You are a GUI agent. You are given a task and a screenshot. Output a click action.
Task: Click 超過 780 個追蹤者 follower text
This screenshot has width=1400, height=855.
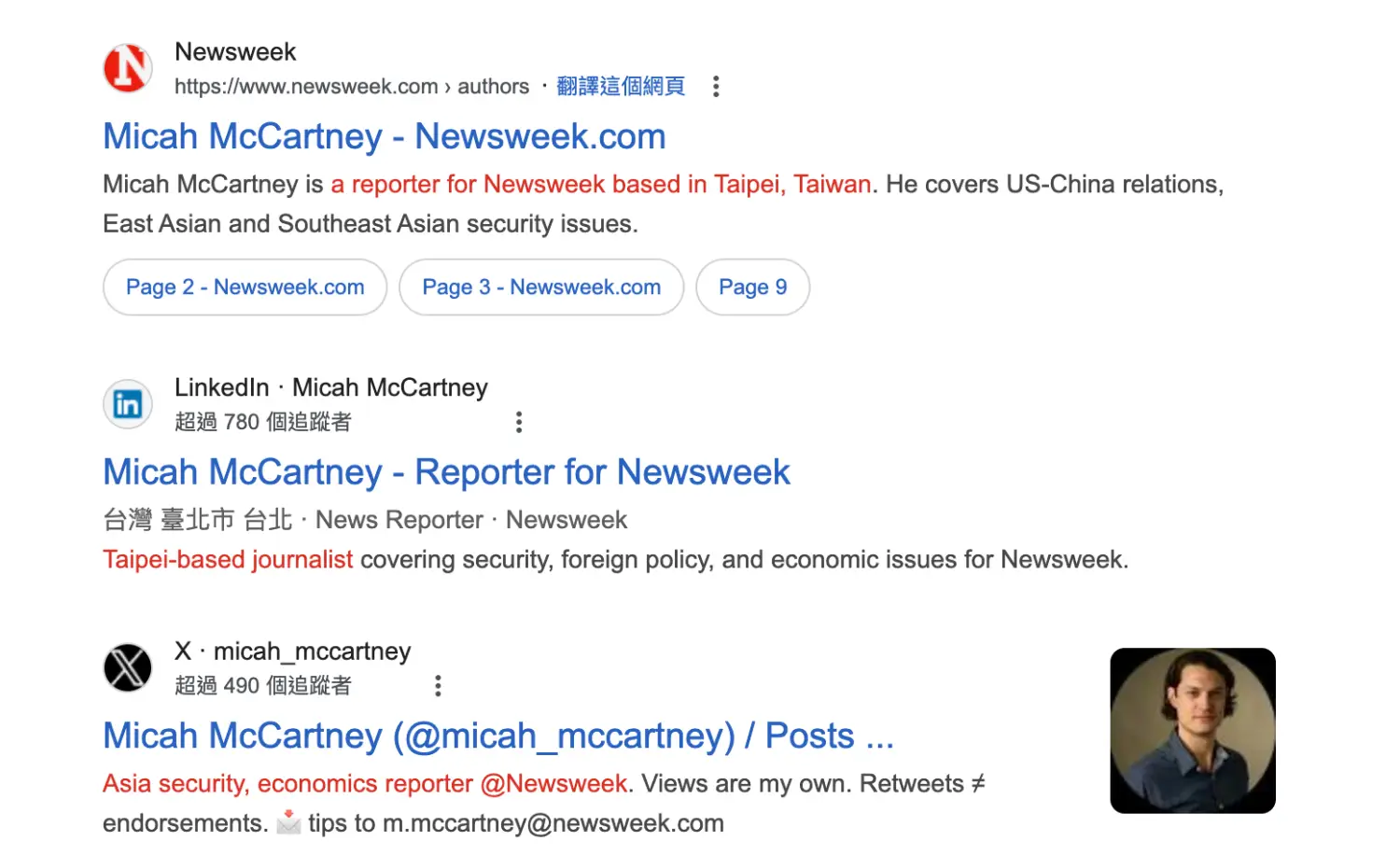(263, 422)
